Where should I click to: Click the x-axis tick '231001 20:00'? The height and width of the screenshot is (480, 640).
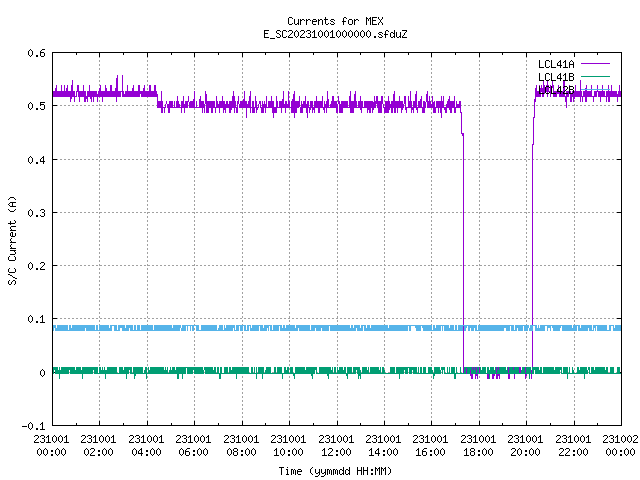525,446
